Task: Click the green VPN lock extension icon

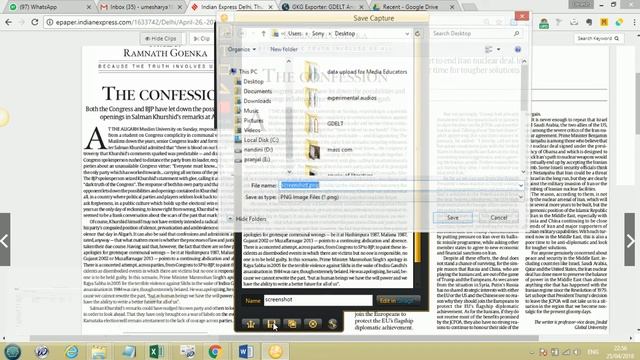Action: (x=544, y=23)
